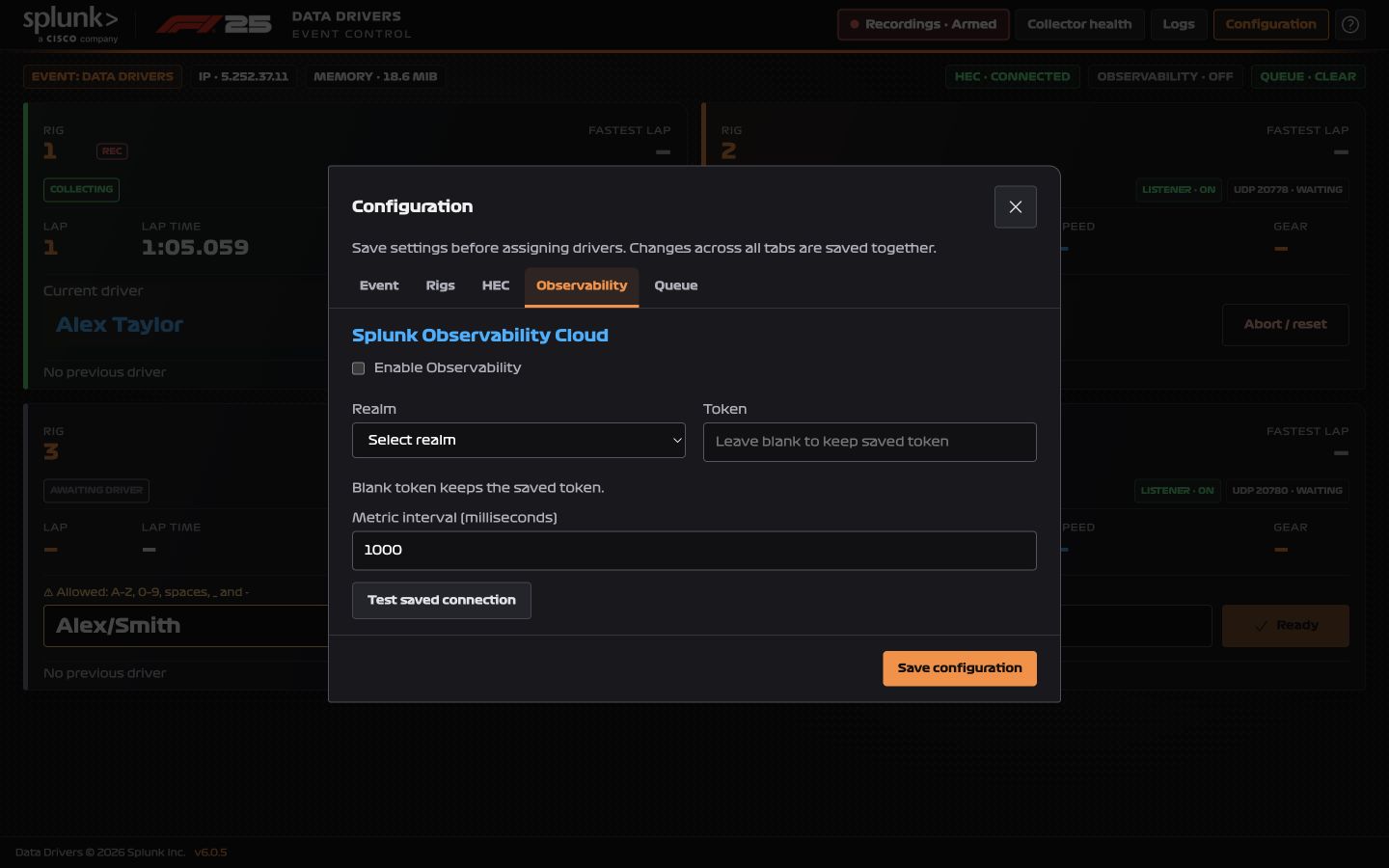Viewport: 1389px width, 868px height.
Task: Click the UDP 20778 · WAITING badge
Action: (1288, 190)
